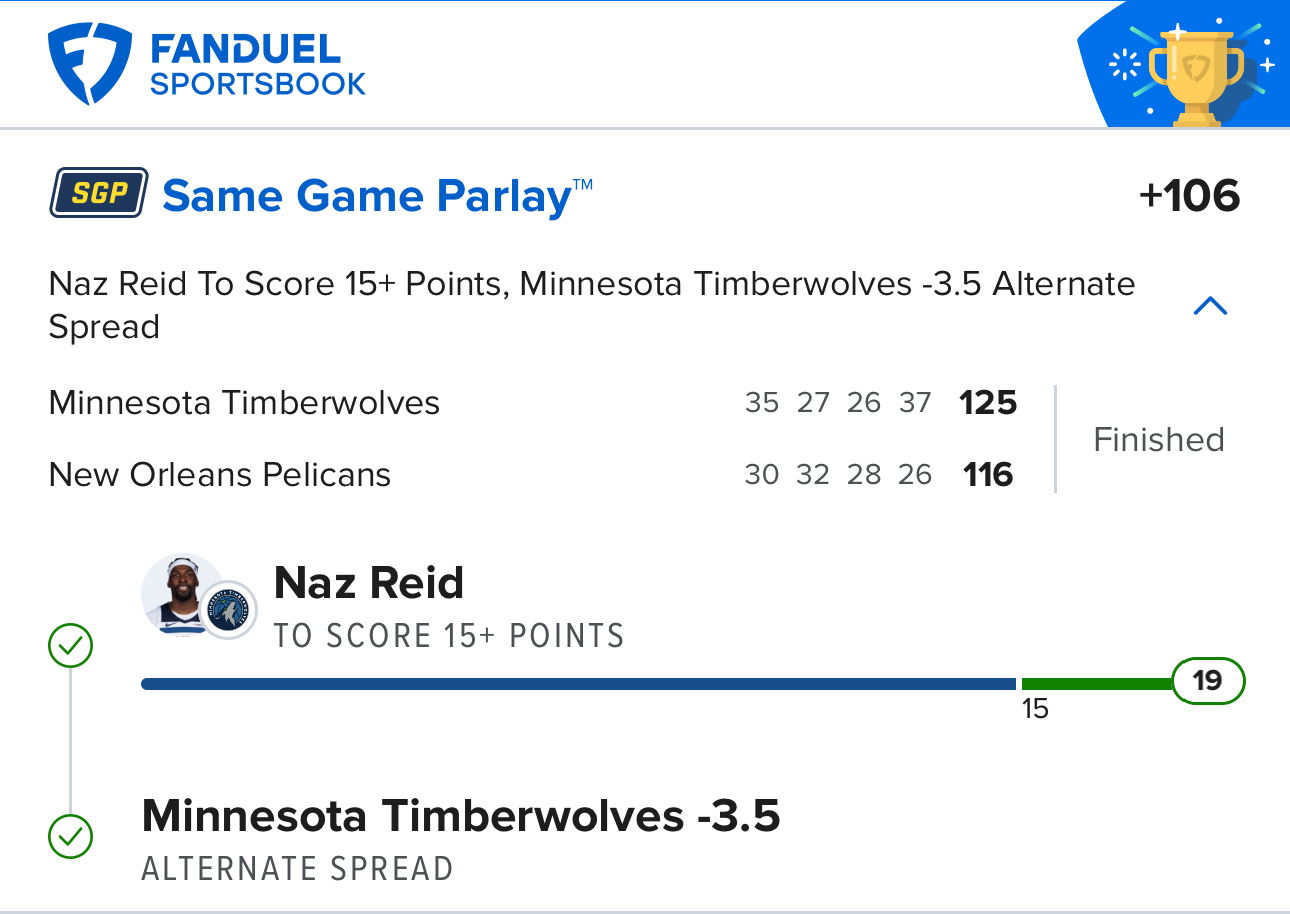Click the green checkmark beside Timberwolves -3.5

(70, 836)
